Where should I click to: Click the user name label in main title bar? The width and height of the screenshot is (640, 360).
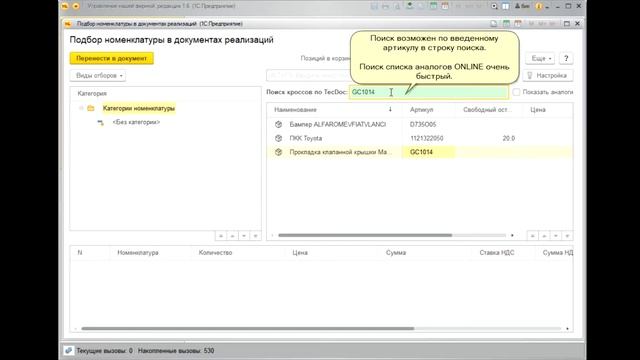coord(522,6)
